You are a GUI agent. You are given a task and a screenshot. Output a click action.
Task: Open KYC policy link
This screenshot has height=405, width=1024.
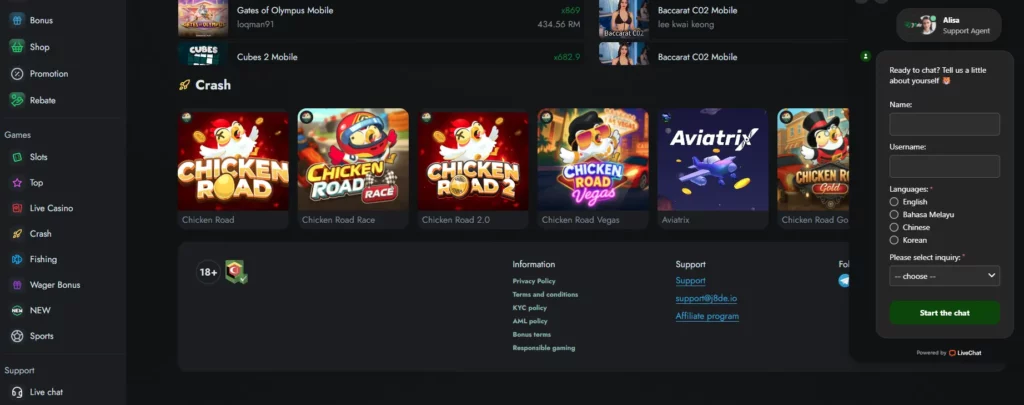(x=530, y=308)
